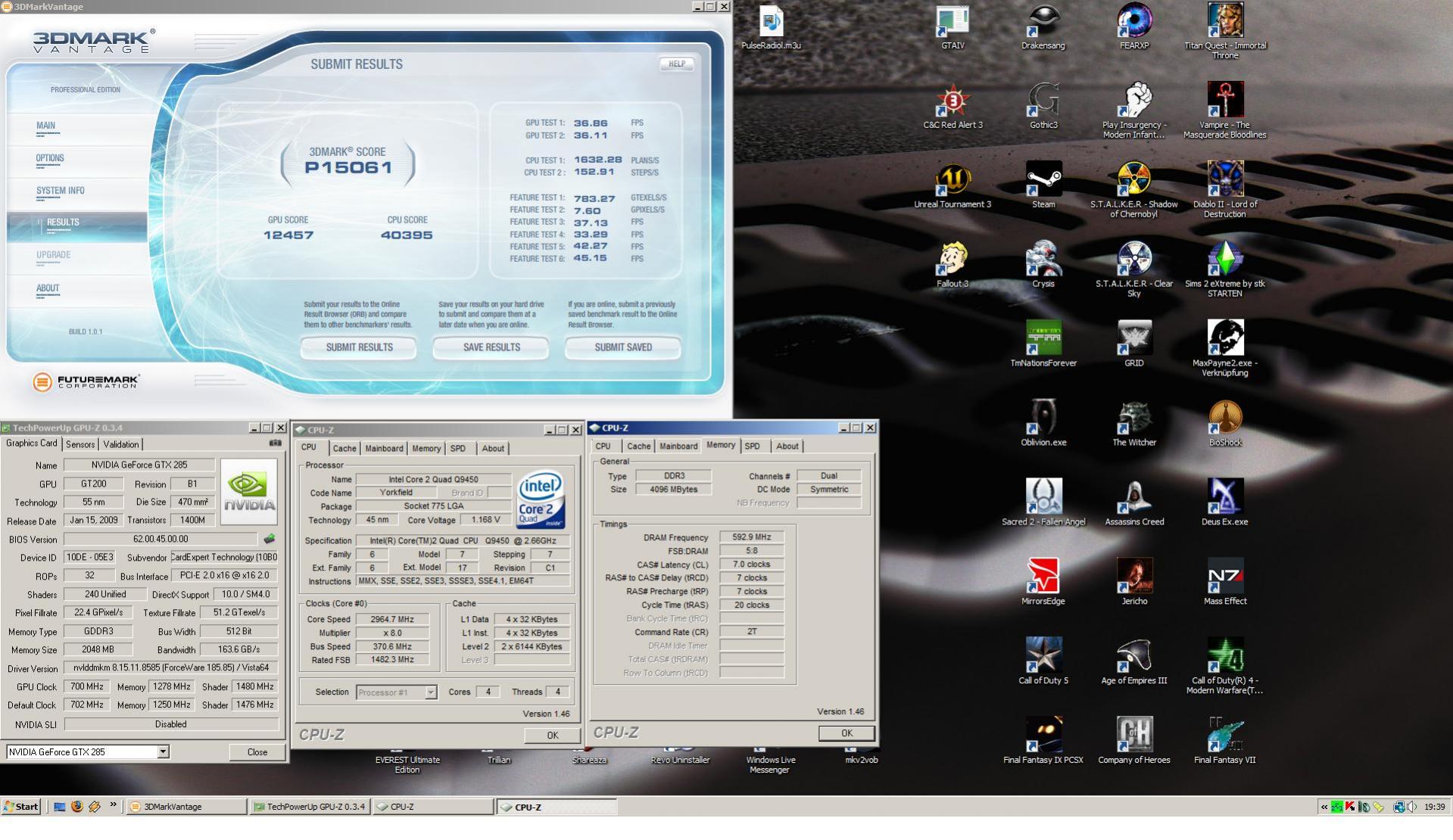Viewport: 1453px width, 840px height.
Task: Click the MirrorsEdge desktop shortcut
Action: click(1043, 583)
